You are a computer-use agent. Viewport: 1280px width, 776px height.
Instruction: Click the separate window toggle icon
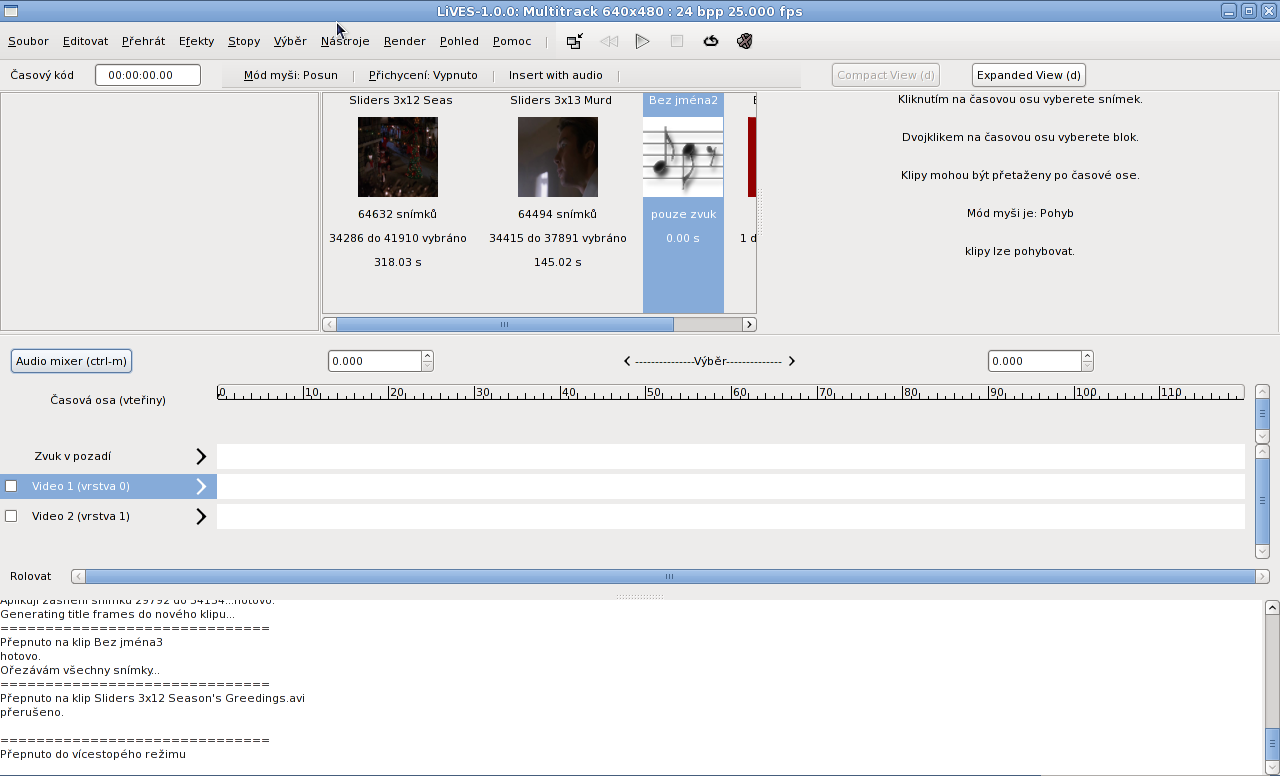(x=574, y=41)
